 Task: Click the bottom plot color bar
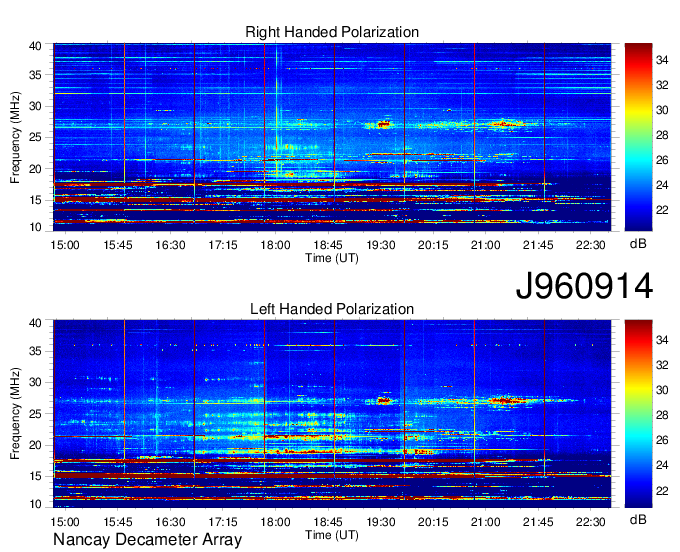click(638, 414)
